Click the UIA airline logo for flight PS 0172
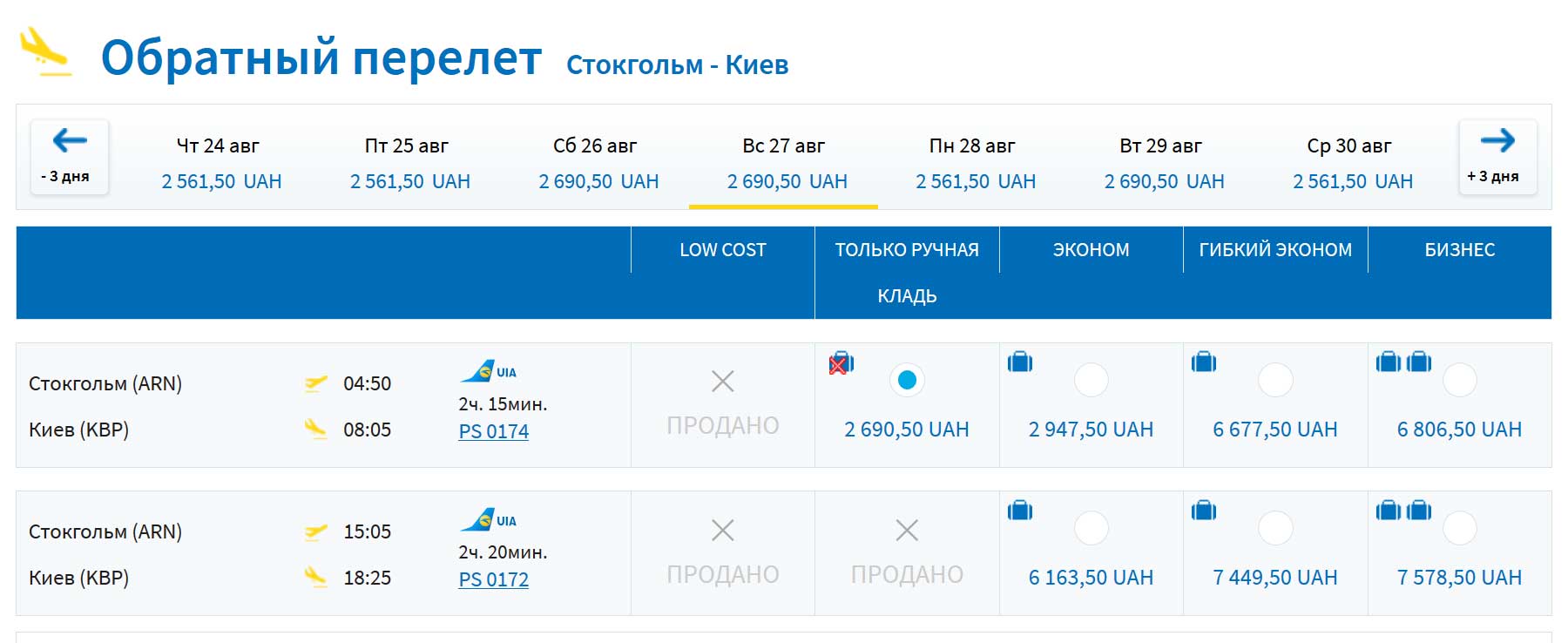The height and width of the screenshot is (643, 1568). pyautogui.click(x=489, y=520)
